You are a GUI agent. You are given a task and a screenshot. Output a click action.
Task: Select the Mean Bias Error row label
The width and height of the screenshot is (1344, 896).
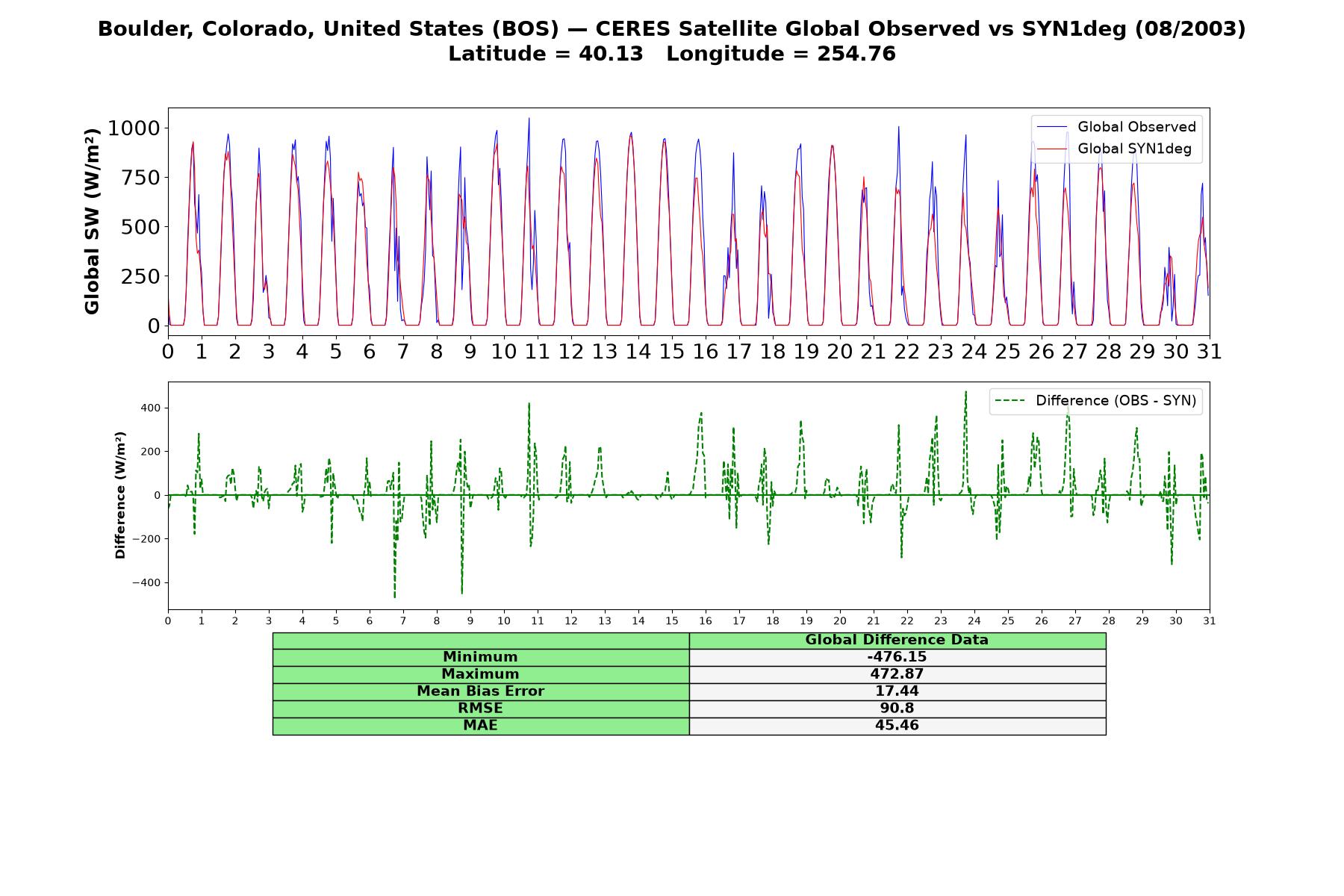click(x=480, y=691)
